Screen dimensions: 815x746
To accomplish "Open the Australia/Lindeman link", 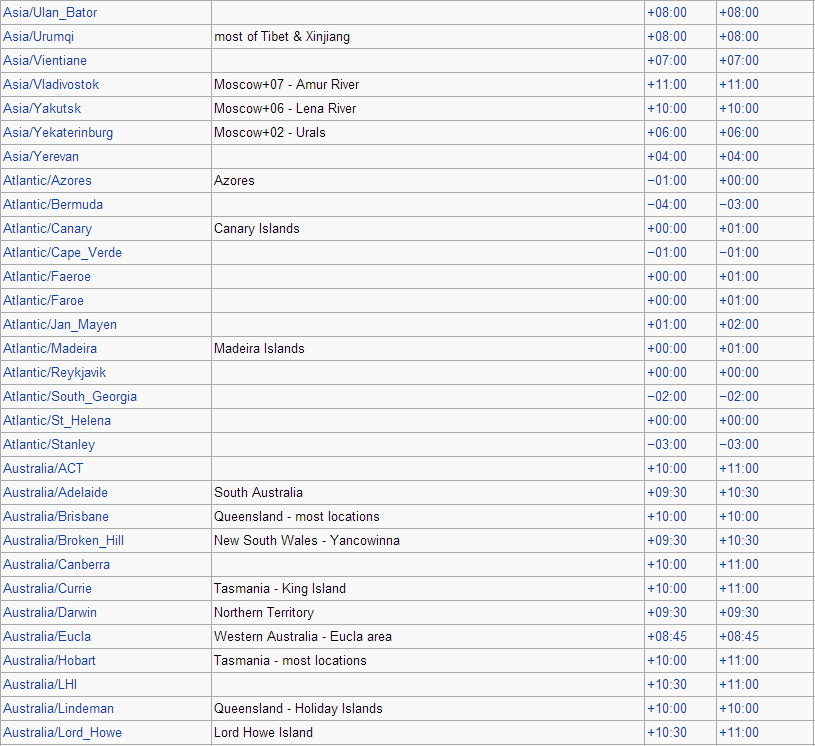I will point(58,709).
